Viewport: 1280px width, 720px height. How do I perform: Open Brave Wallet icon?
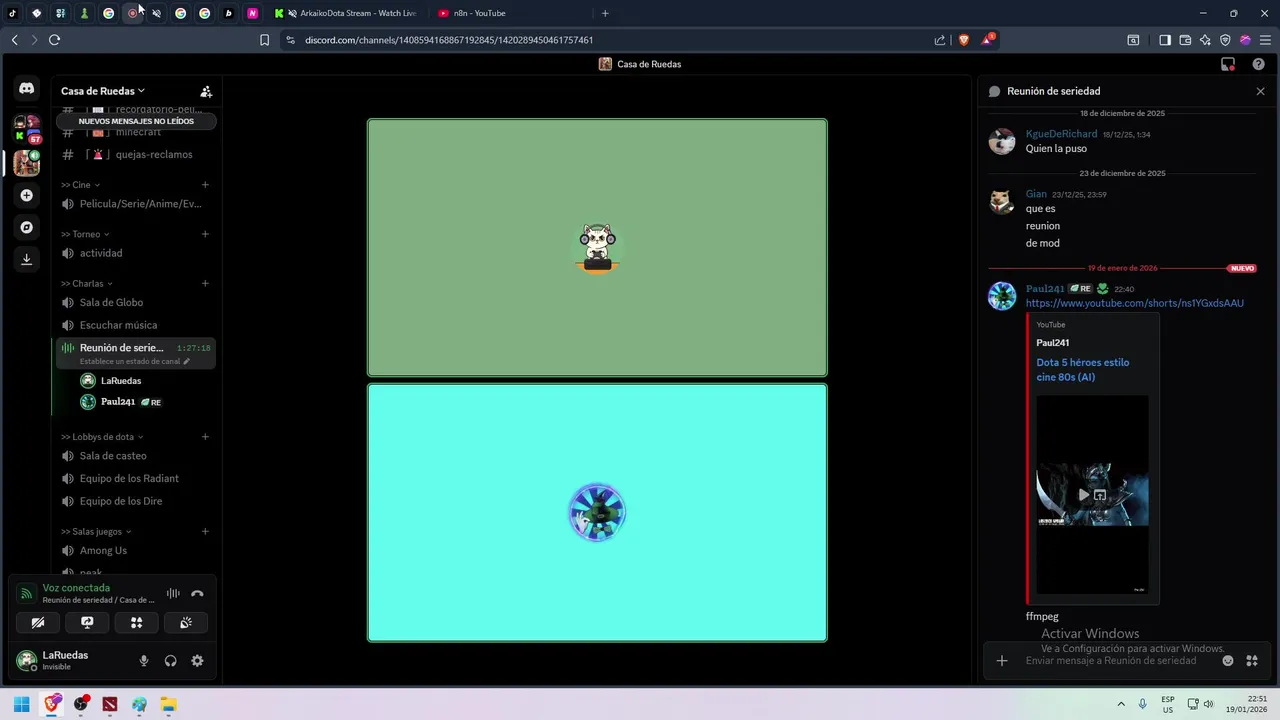1185,40
